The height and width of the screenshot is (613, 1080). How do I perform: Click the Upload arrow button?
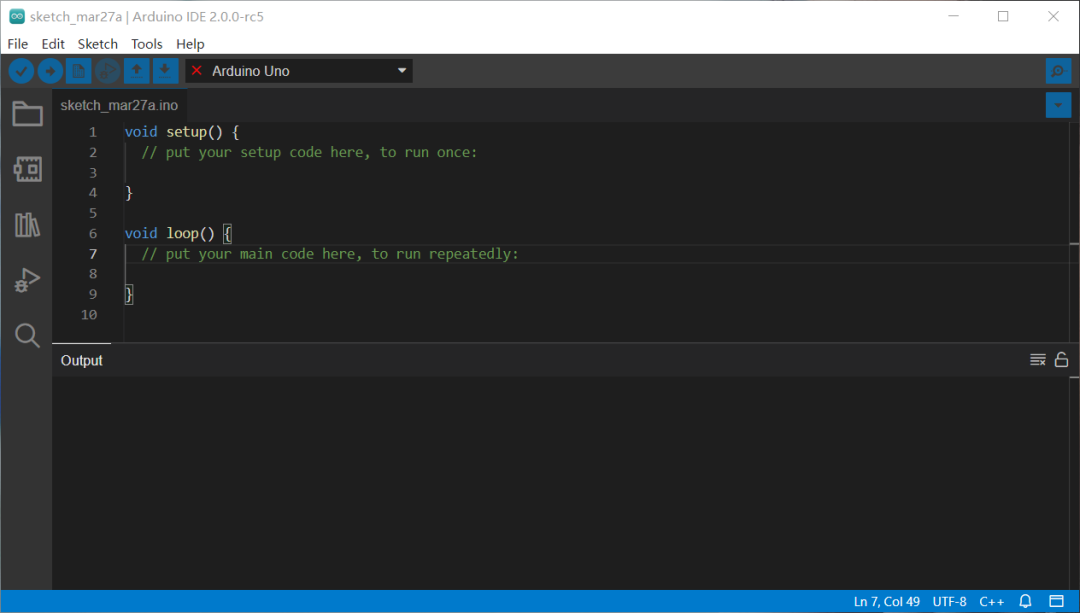[x=50, y=71]
